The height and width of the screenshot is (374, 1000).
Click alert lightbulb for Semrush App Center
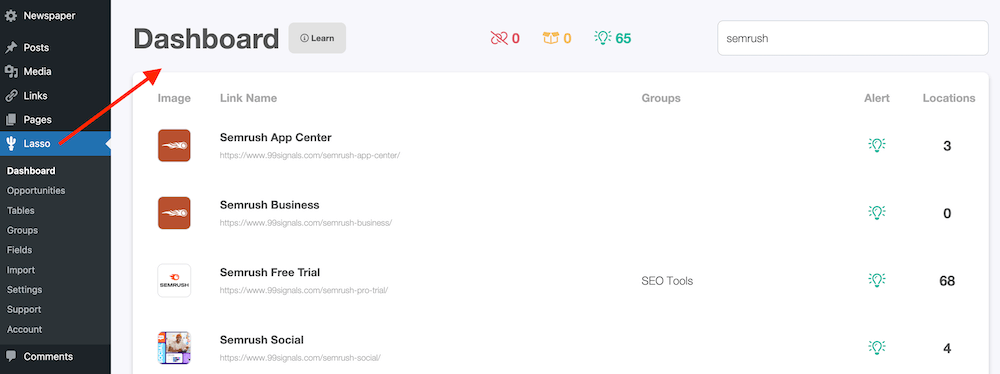877,146
